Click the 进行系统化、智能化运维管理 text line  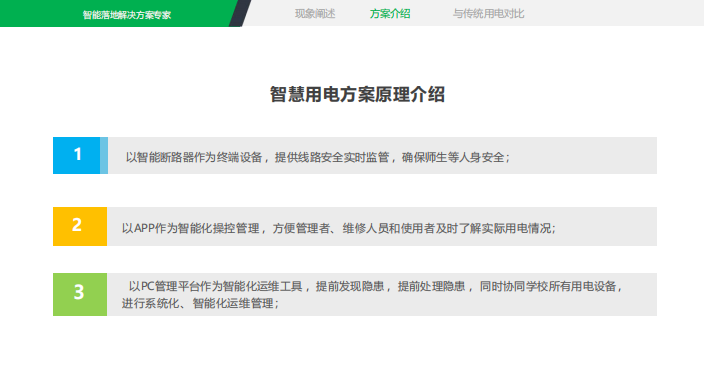click(200, 303)
